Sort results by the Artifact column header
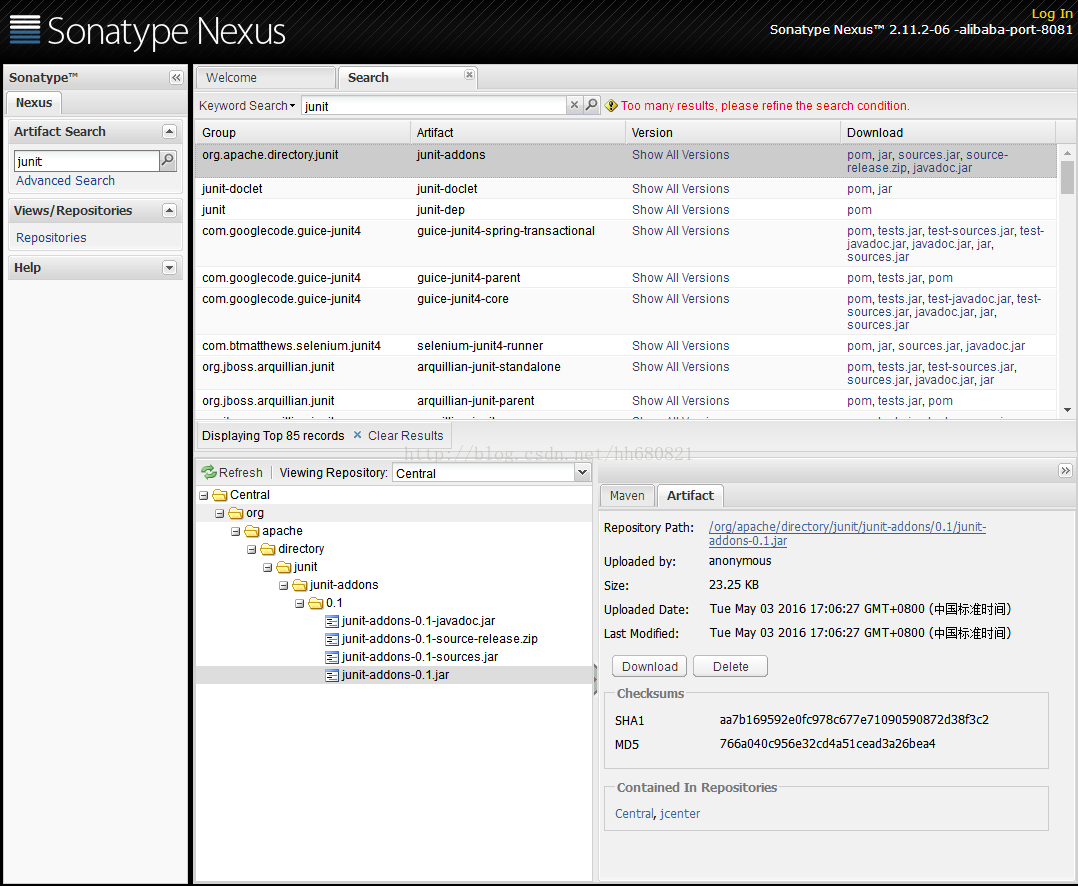Image resolution: width=1078 pixels, height=886 pixels. (x=518, y=133)
